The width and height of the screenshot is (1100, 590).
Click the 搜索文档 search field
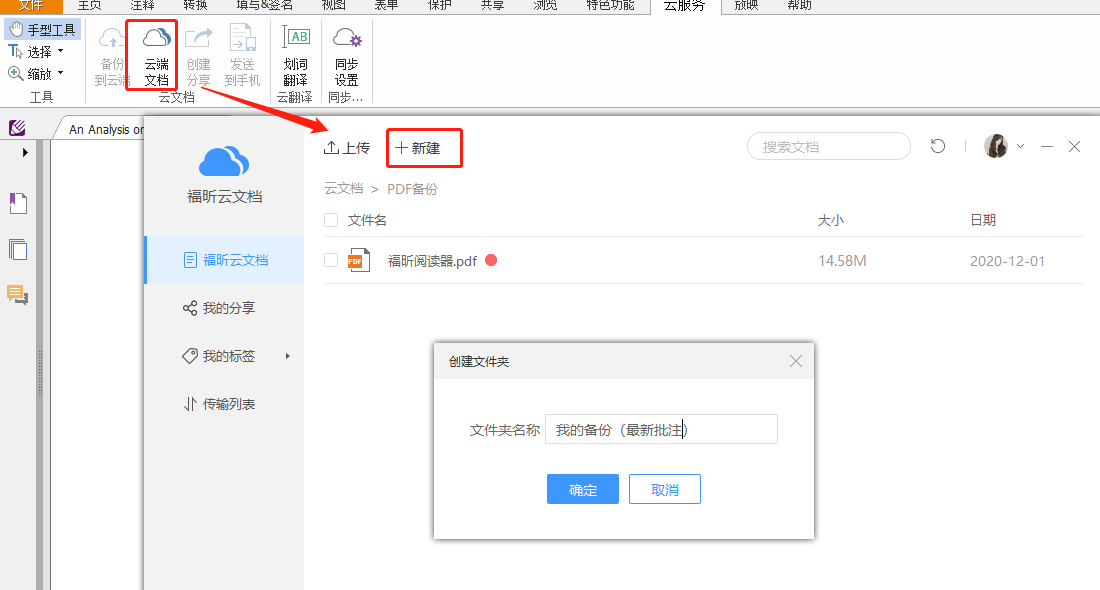point(828,146)
